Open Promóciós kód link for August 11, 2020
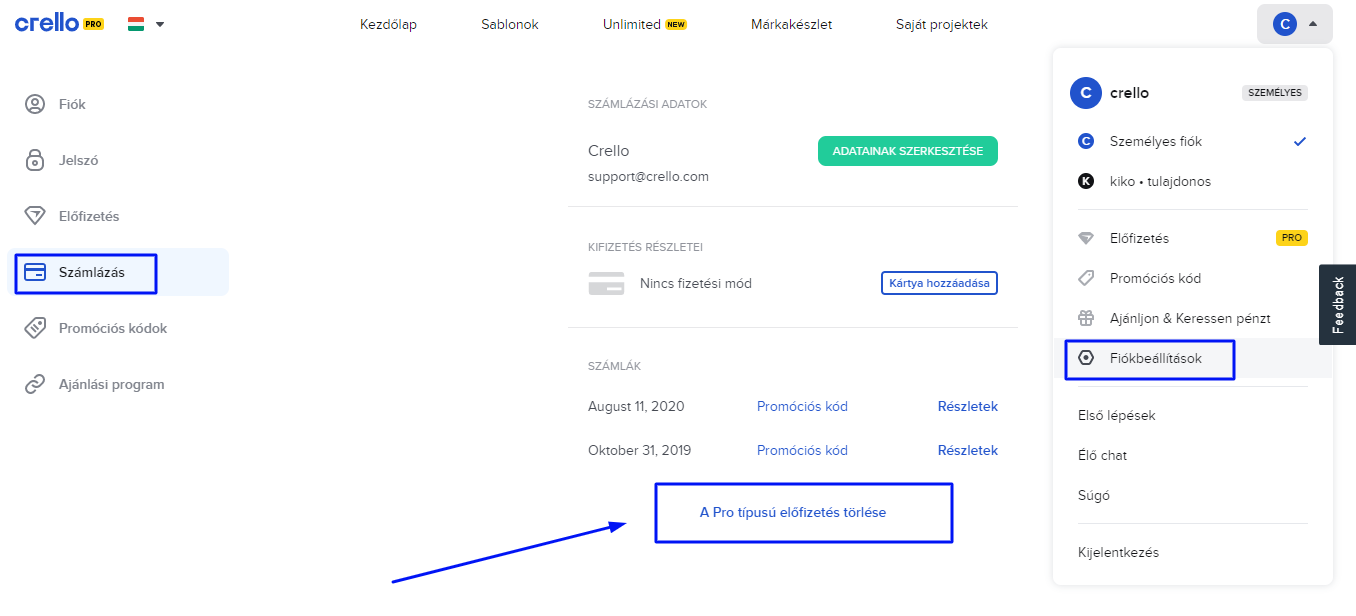 (802, 406)
